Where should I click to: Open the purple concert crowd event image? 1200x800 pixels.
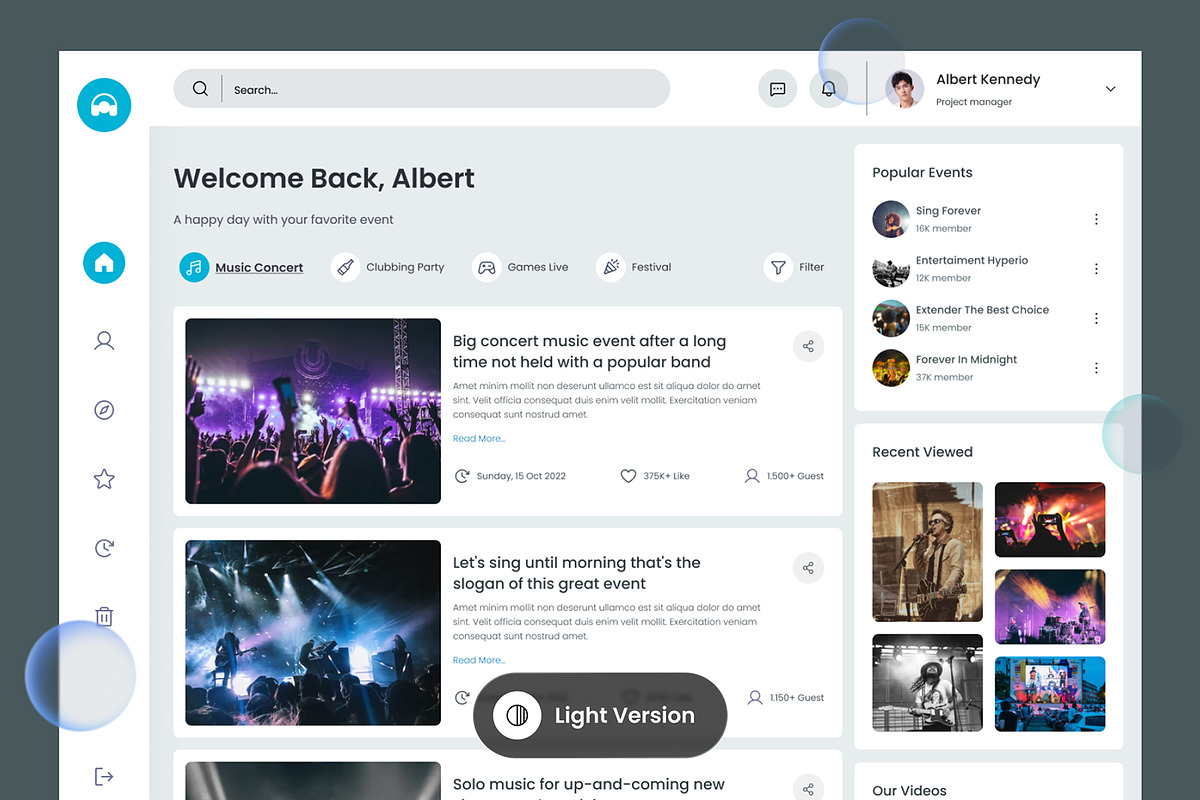coord(313,411)
